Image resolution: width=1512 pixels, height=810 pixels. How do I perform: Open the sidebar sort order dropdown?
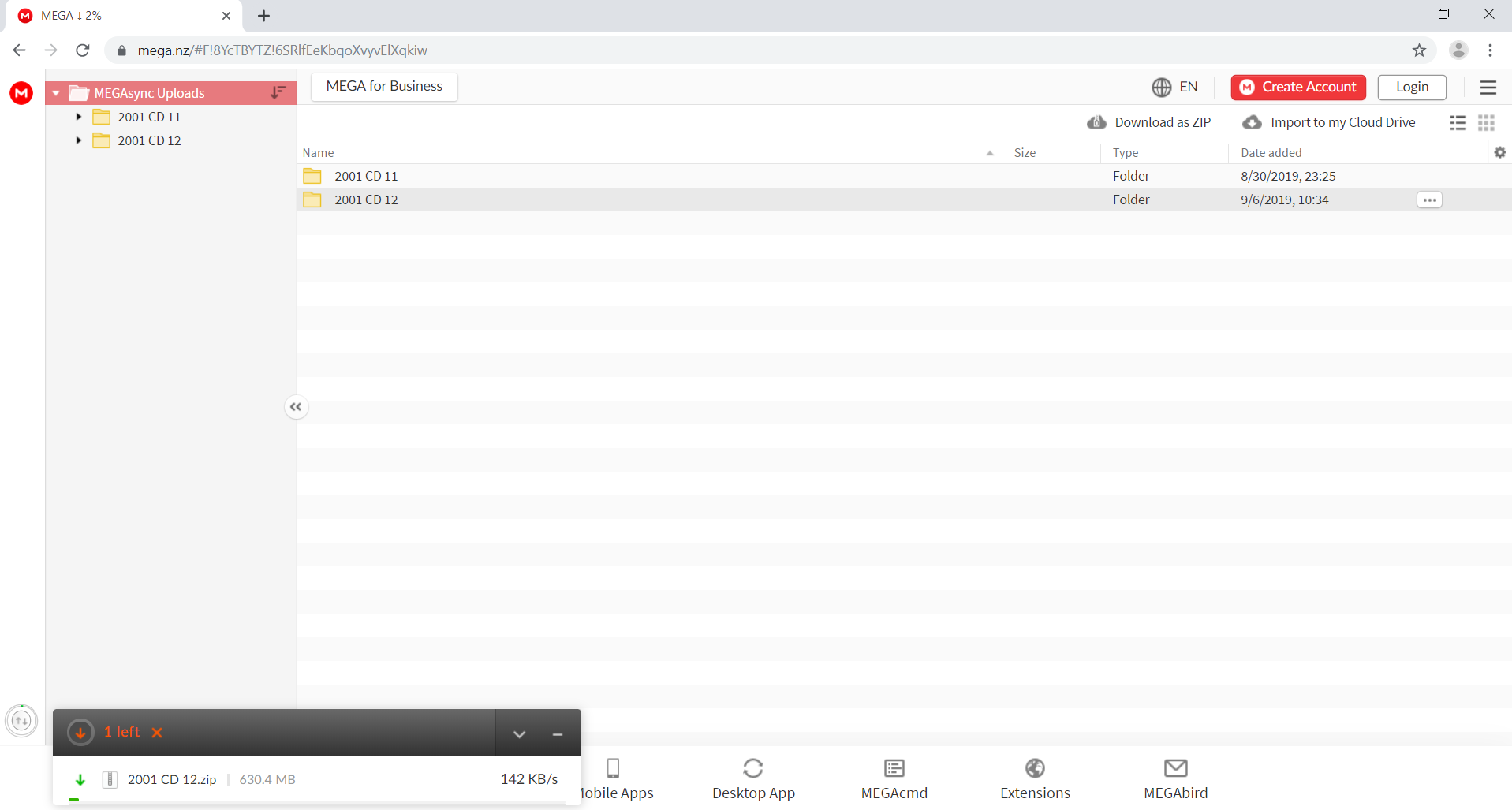point(278,93)
